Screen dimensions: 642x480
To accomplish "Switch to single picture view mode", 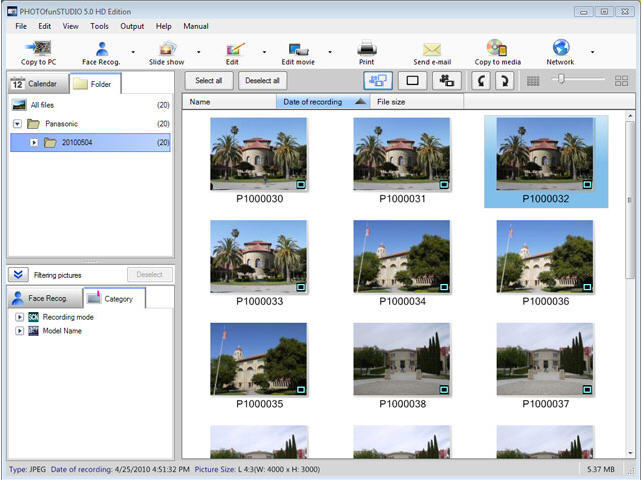I will (x=411, y=80).
